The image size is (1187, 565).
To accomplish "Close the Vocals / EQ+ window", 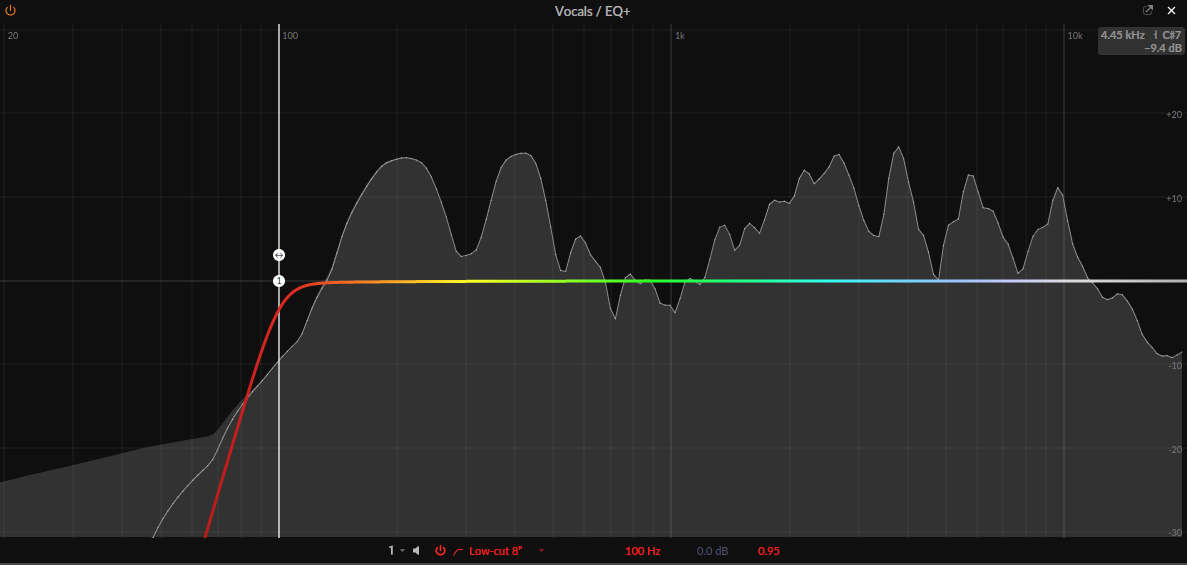I will click(1171, 11).
